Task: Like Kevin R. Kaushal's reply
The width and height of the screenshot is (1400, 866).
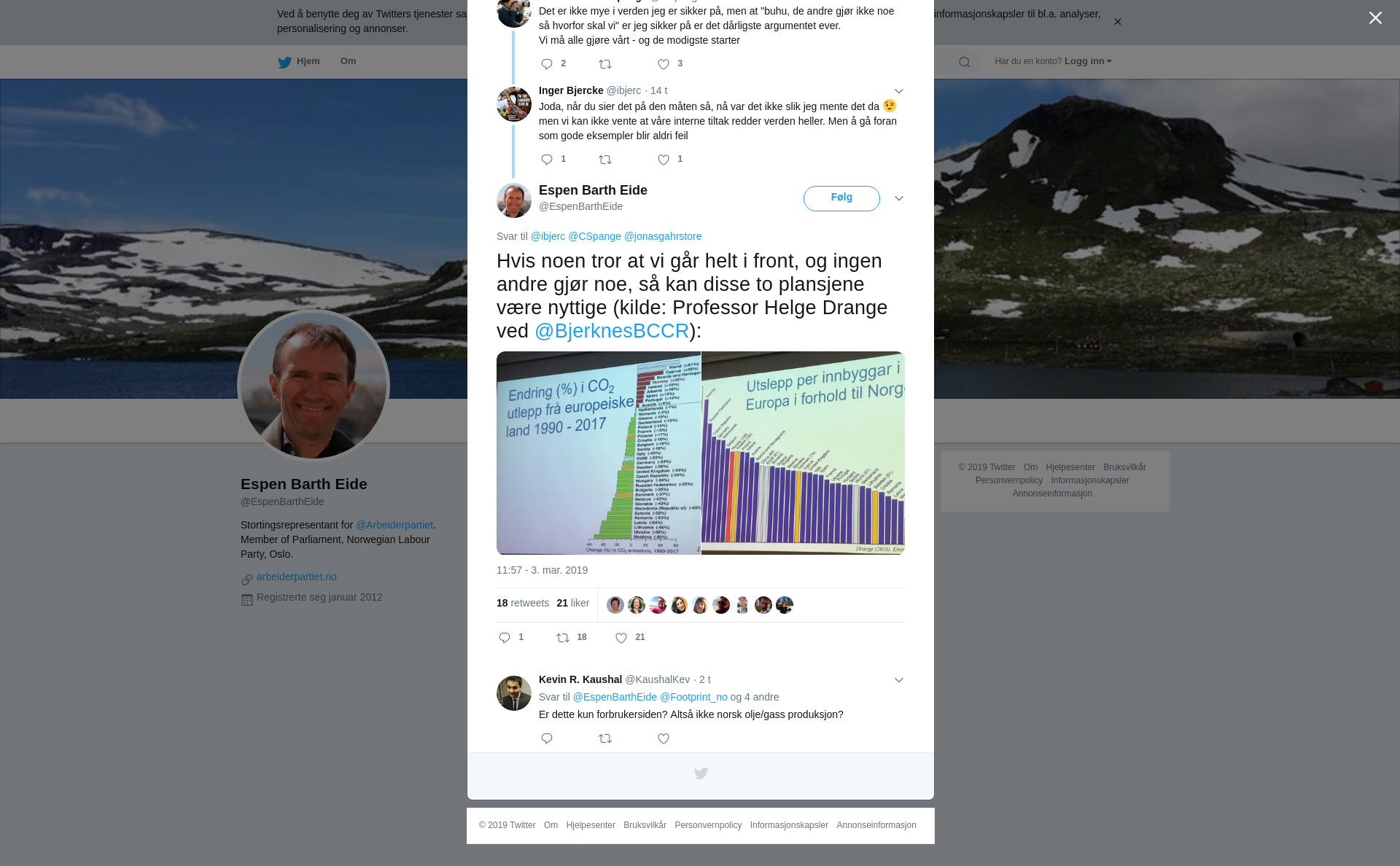Action: [664, 738]
